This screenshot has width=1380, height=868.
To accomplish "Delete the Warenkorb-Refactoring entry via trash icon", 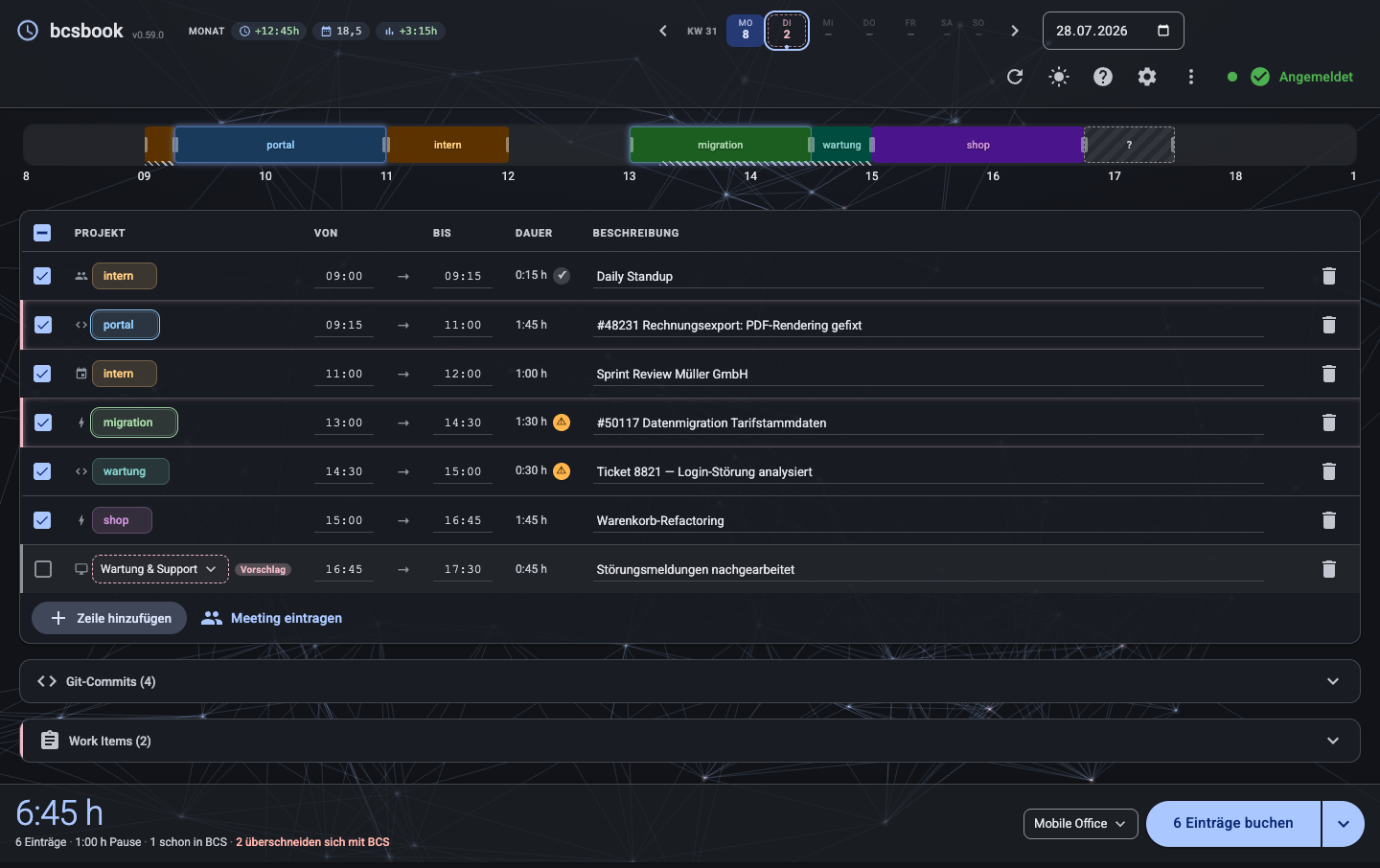I will point(1329,520).
